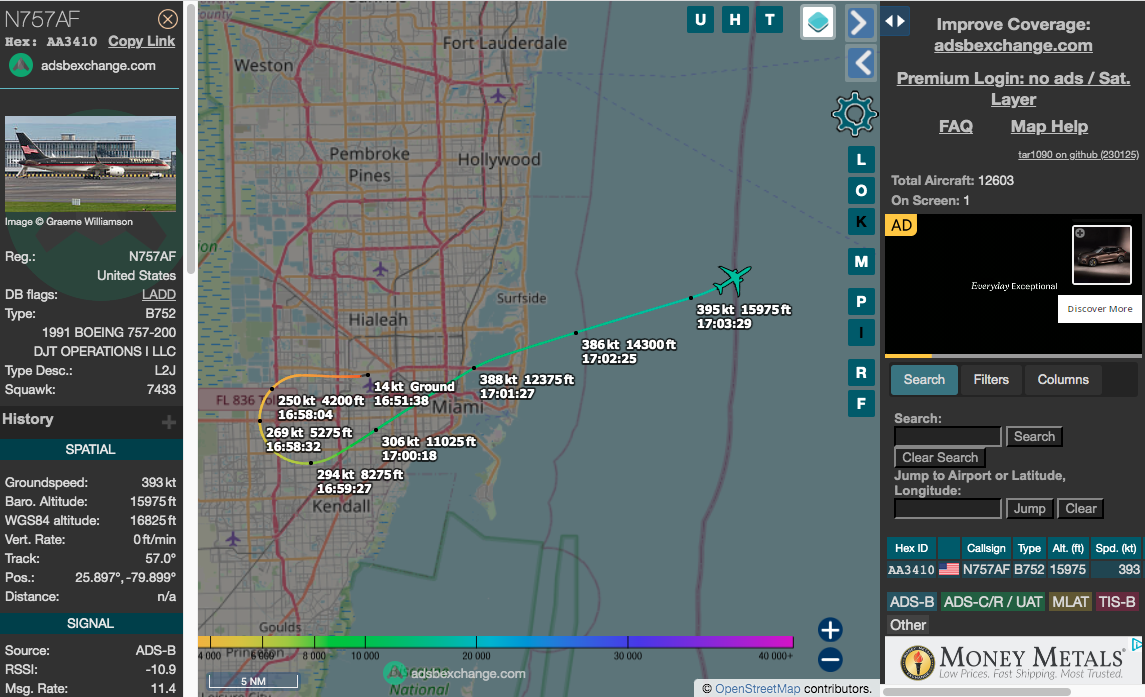Close the N757AF aircraft info panel
Image resolution: width=1145 pixels, height=697 pixels.
(168, 19)
